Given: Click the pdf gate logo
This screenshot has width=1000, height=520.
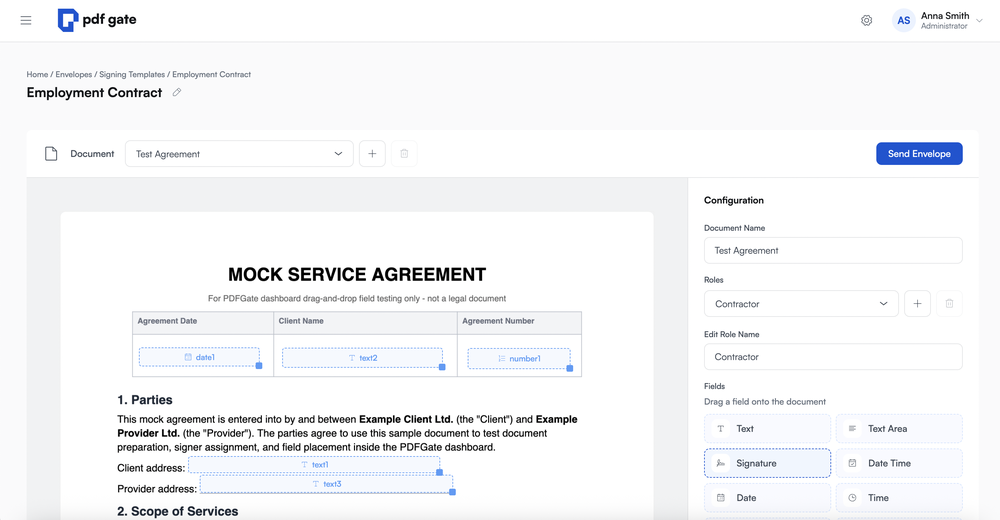Looking at the screenshot, I should (x=97, y=20).
